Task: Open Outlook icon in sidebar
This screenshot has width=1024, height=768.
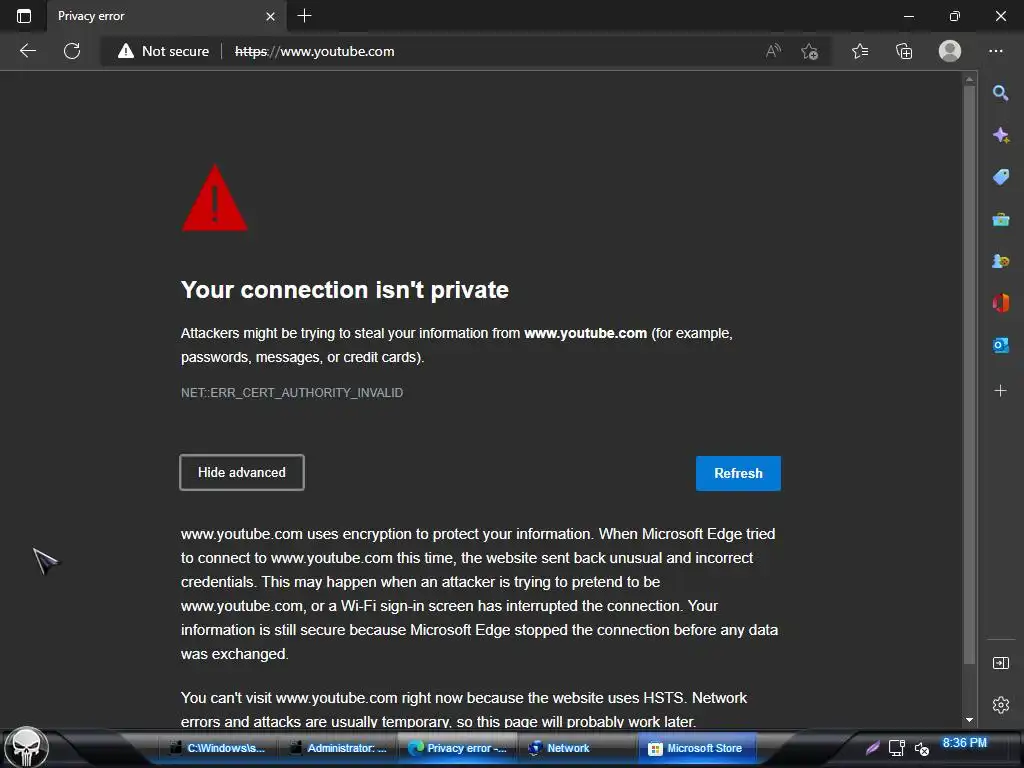Action: point(1000,345)
